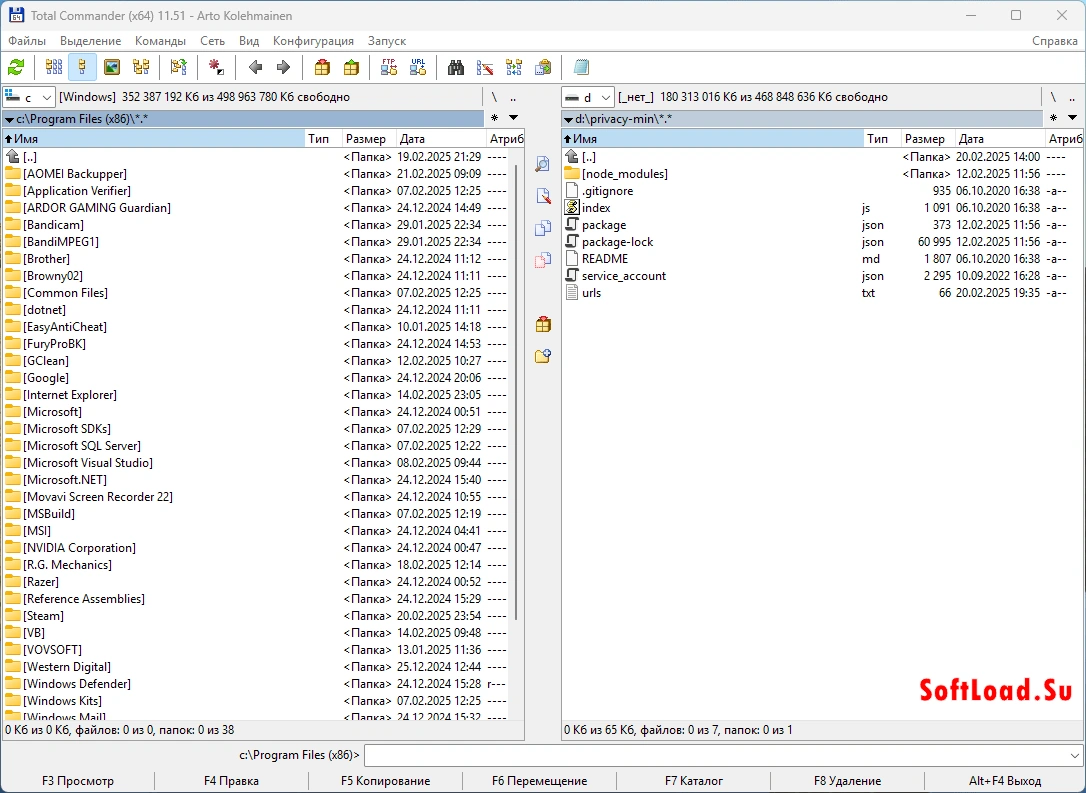Toggle the detailed full view mode
The width and height of the screenshot is (1086, 793).
pos(82,68)
